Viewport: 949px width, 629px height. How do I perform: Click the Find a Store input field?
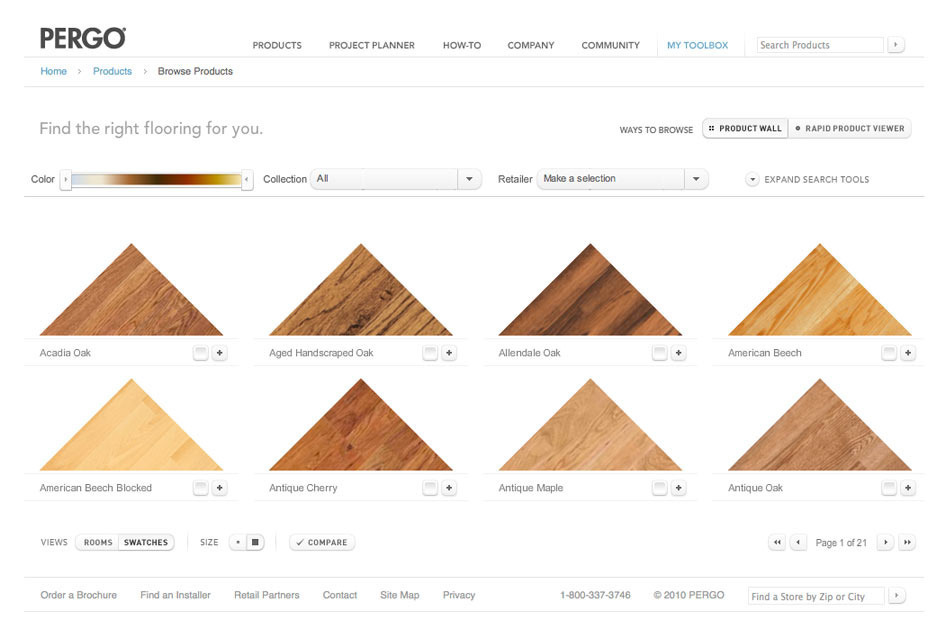tap(816, 596)
